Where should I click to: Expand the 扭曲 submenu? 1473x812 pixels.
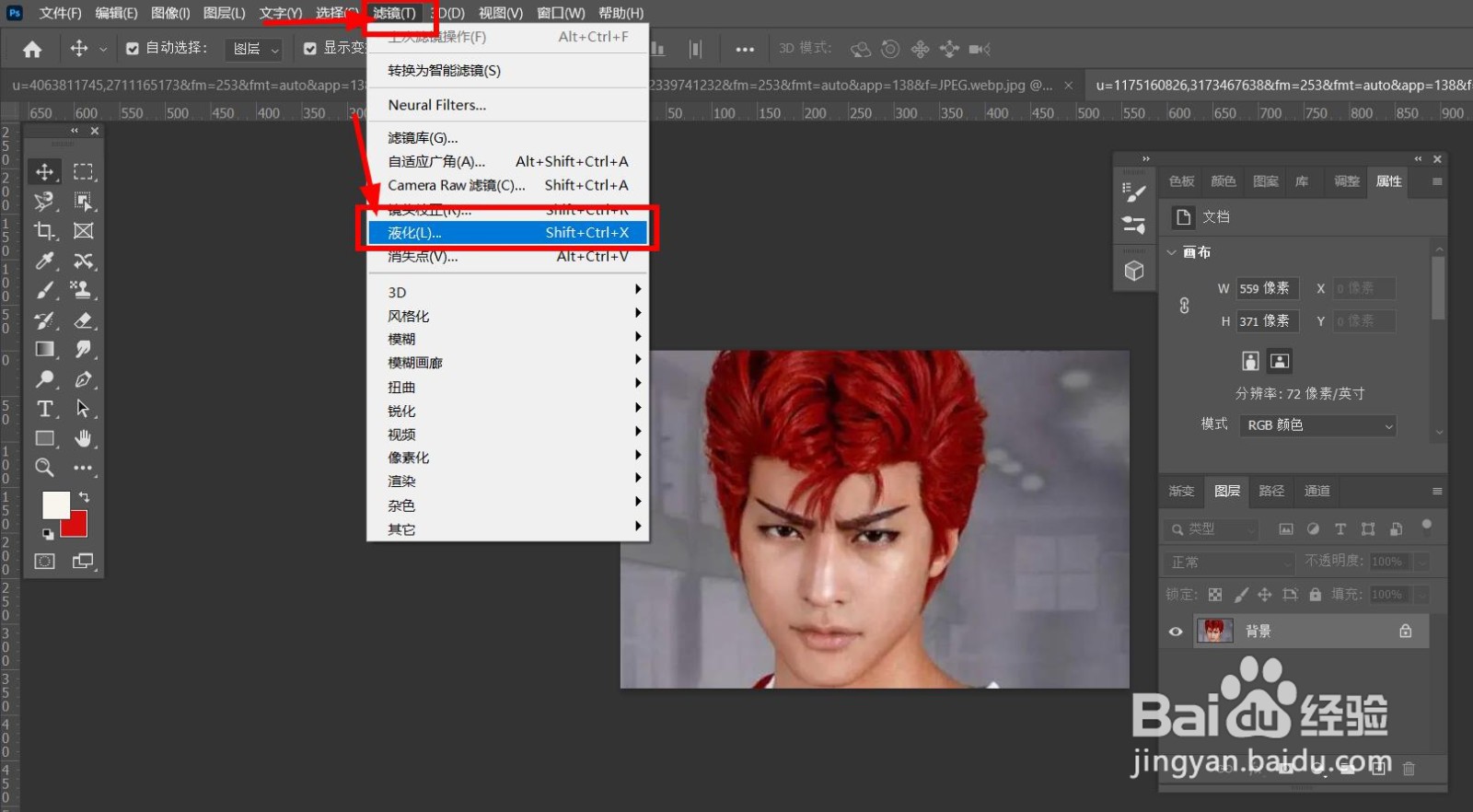[508, 387]
